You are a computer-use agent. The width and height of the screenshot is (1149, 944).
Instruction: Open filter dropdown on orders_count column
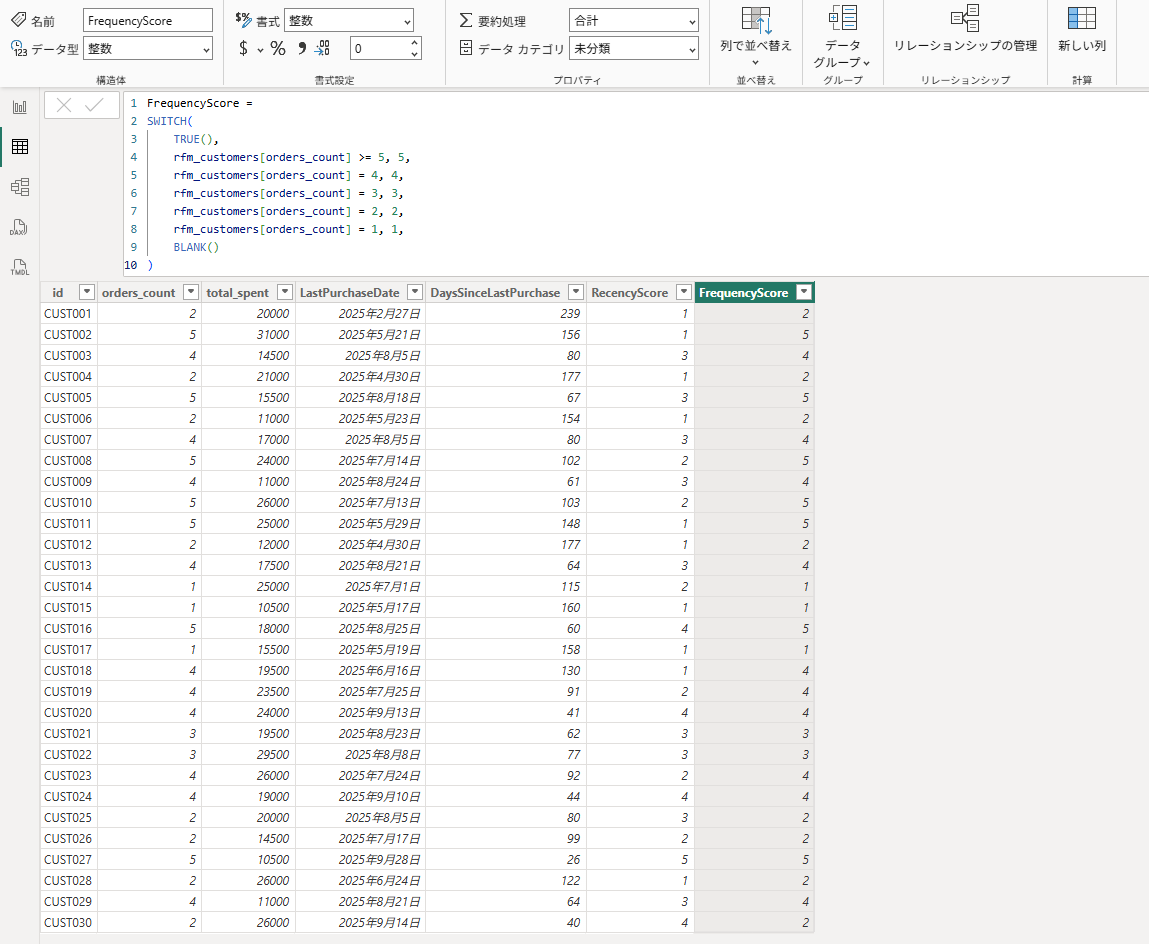pos(188,292)
